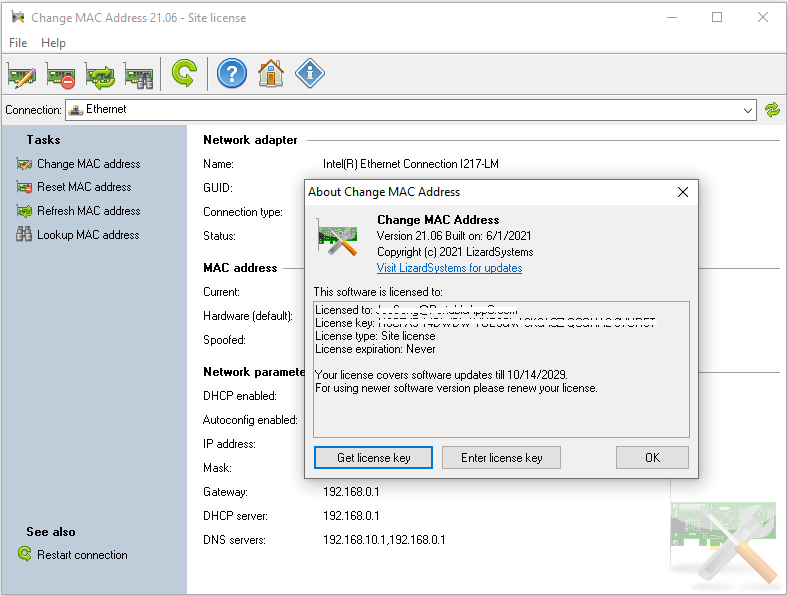Choose Refresh MAC address task in sidebar

click(x=88, y=211)
